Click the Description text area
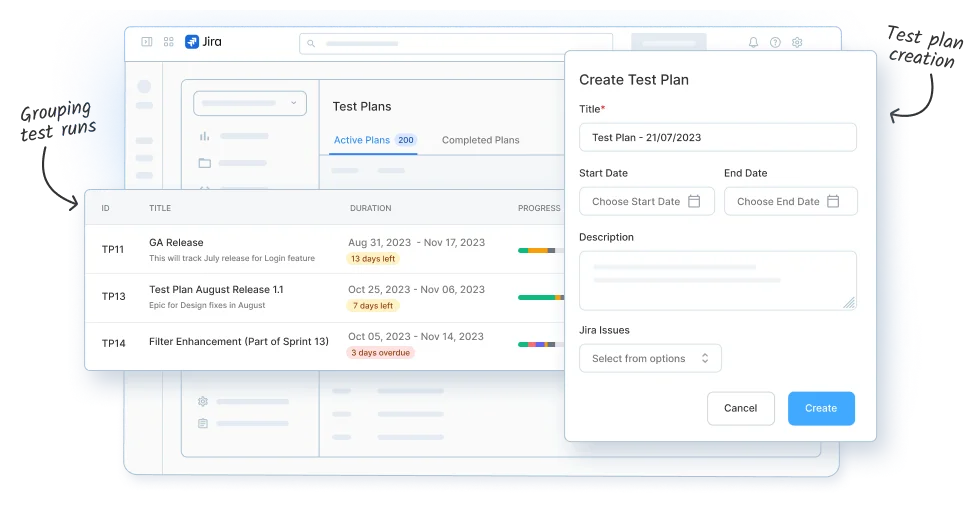 click(718, 281)
